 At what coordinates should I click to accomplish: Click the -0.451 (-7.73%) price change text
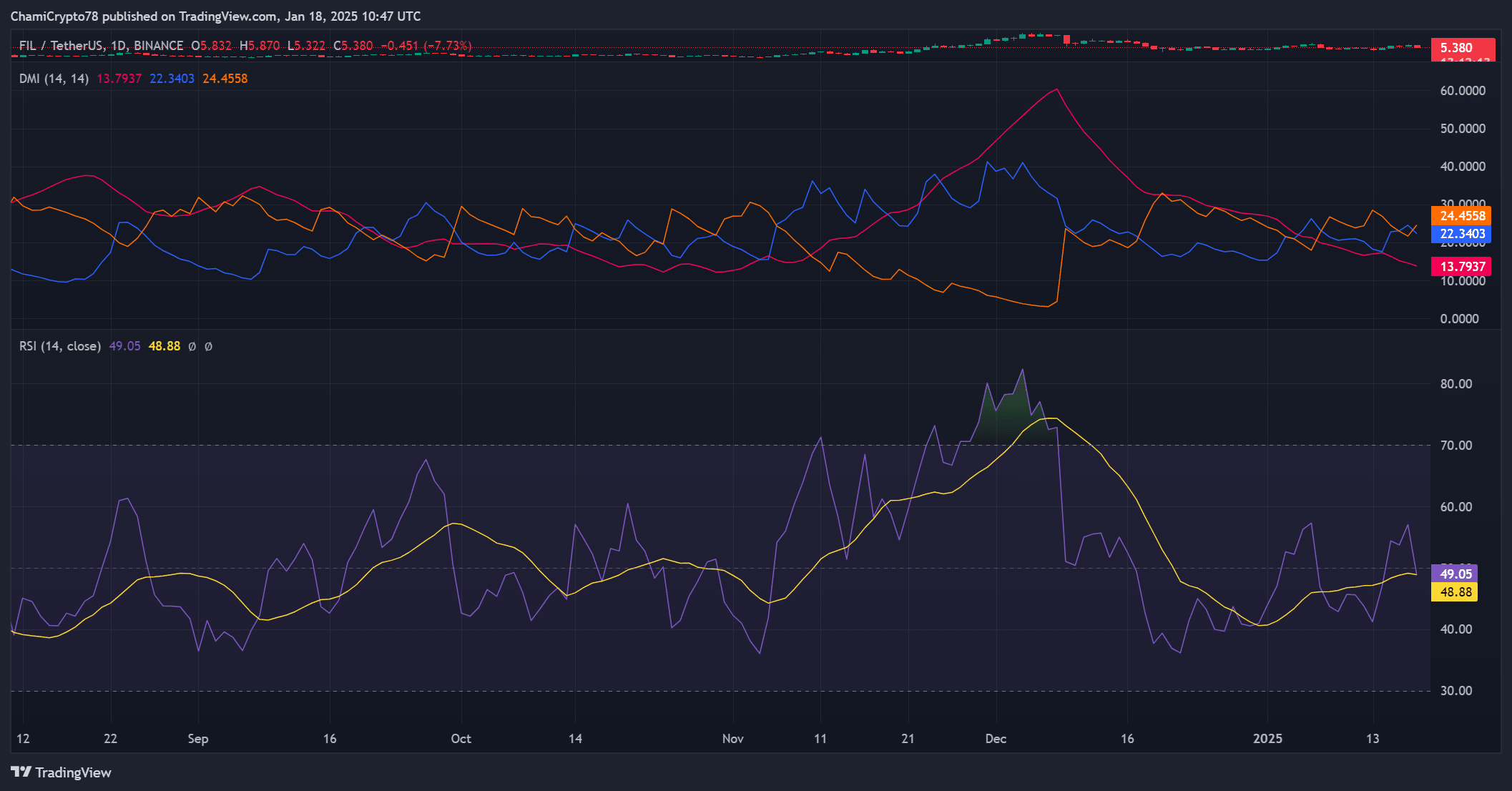click(426, 46)
